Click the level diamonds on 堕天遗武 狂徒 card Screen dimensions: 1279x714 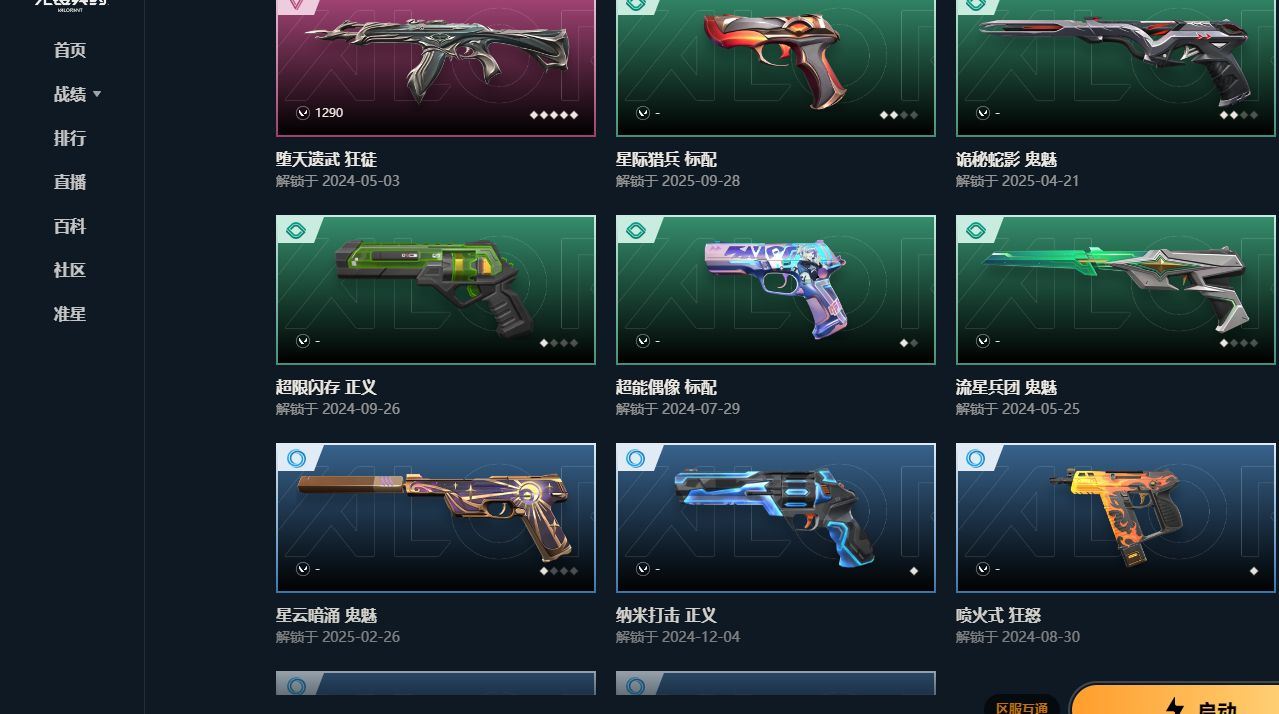click(554, 115)
